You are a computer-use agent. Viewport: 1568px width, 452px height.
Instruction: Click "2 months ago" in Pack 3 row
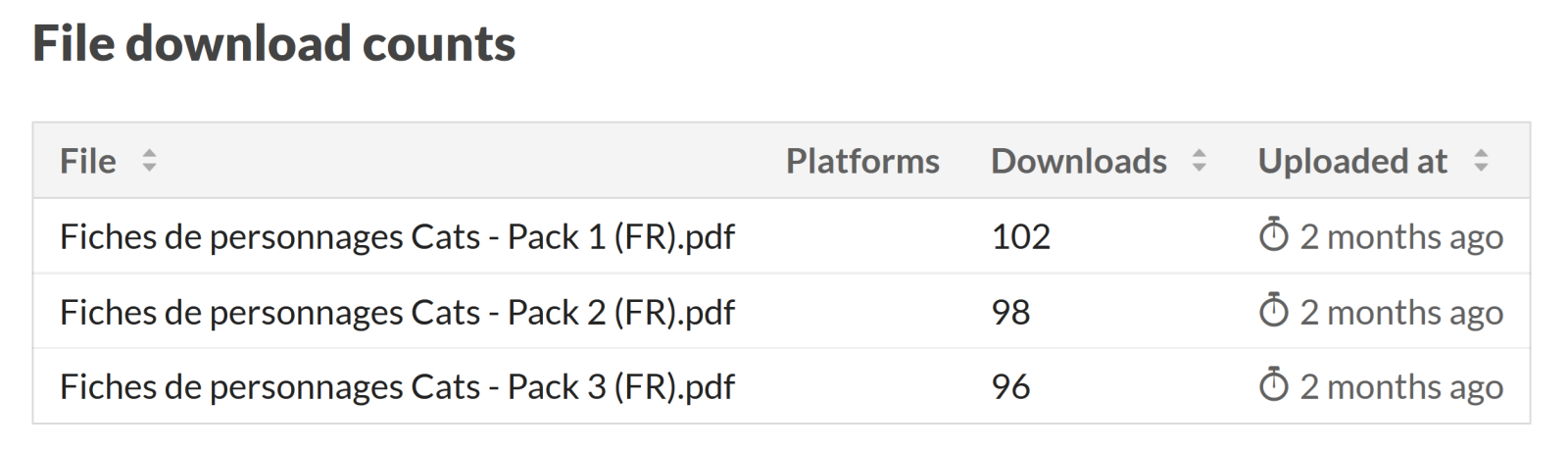click(x=1400, y=386)
